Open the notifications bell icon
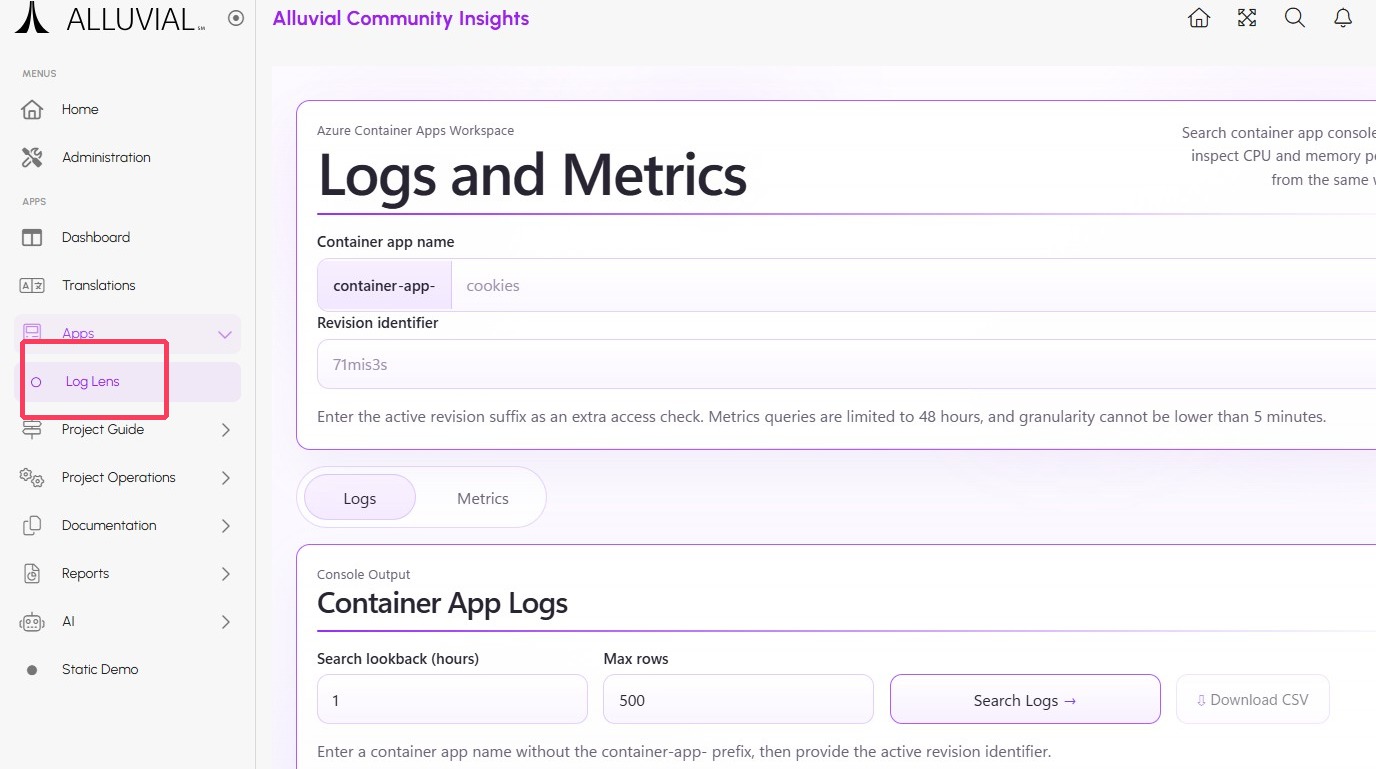 coord(1343,18)
